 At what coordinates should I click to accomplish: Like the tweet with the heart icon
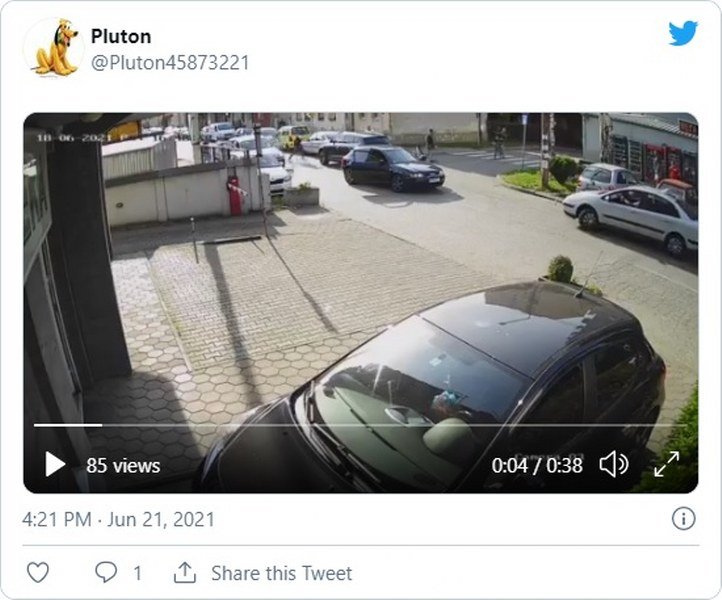point(37,573)
